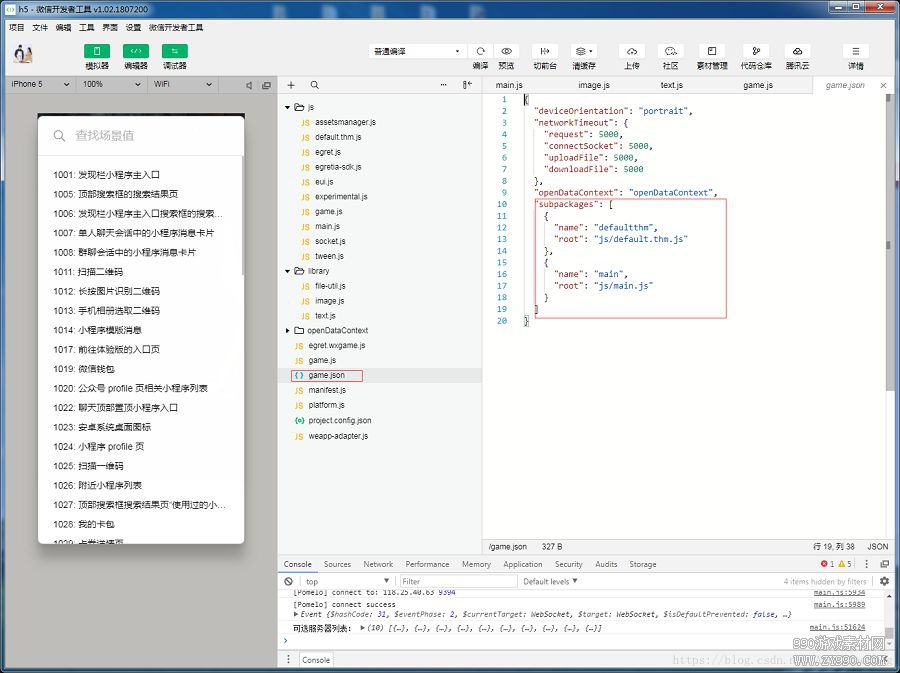Click the devtools dock side icon
The width and height of the screenshot is (900, 673).
[x=885, y=564]
